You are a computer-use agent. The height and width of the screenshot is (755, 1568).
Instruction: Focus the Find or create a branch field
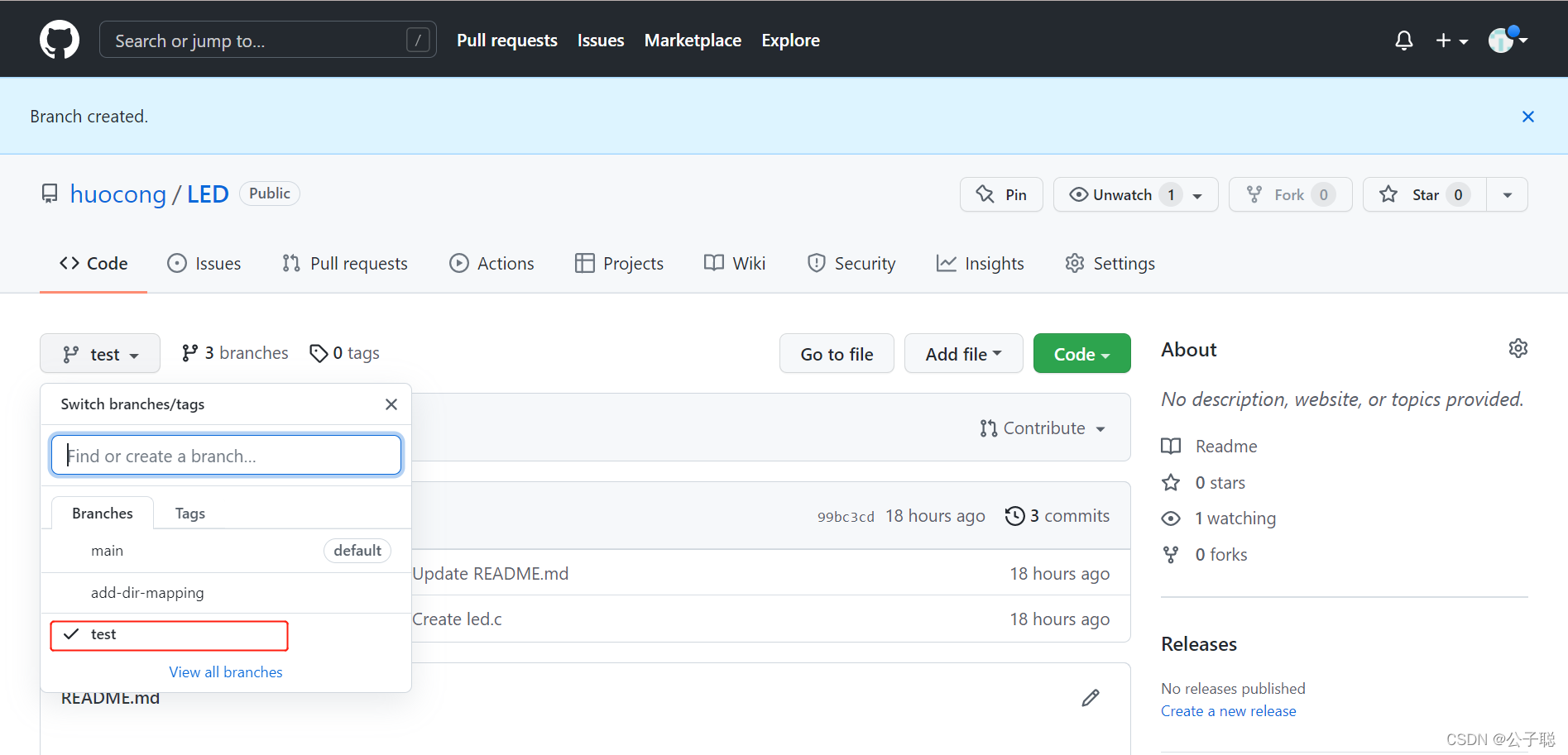[227, 455]
